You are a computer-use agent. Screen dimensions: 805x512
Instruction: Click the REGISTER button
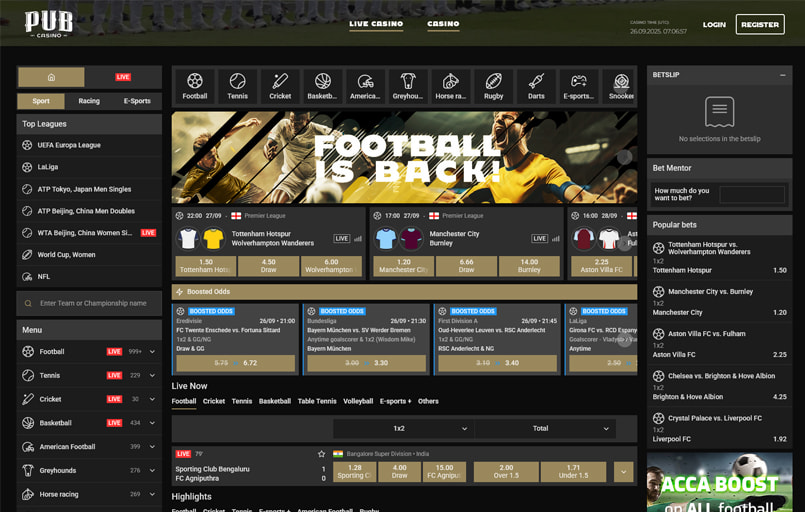click(x=759, y=25)
